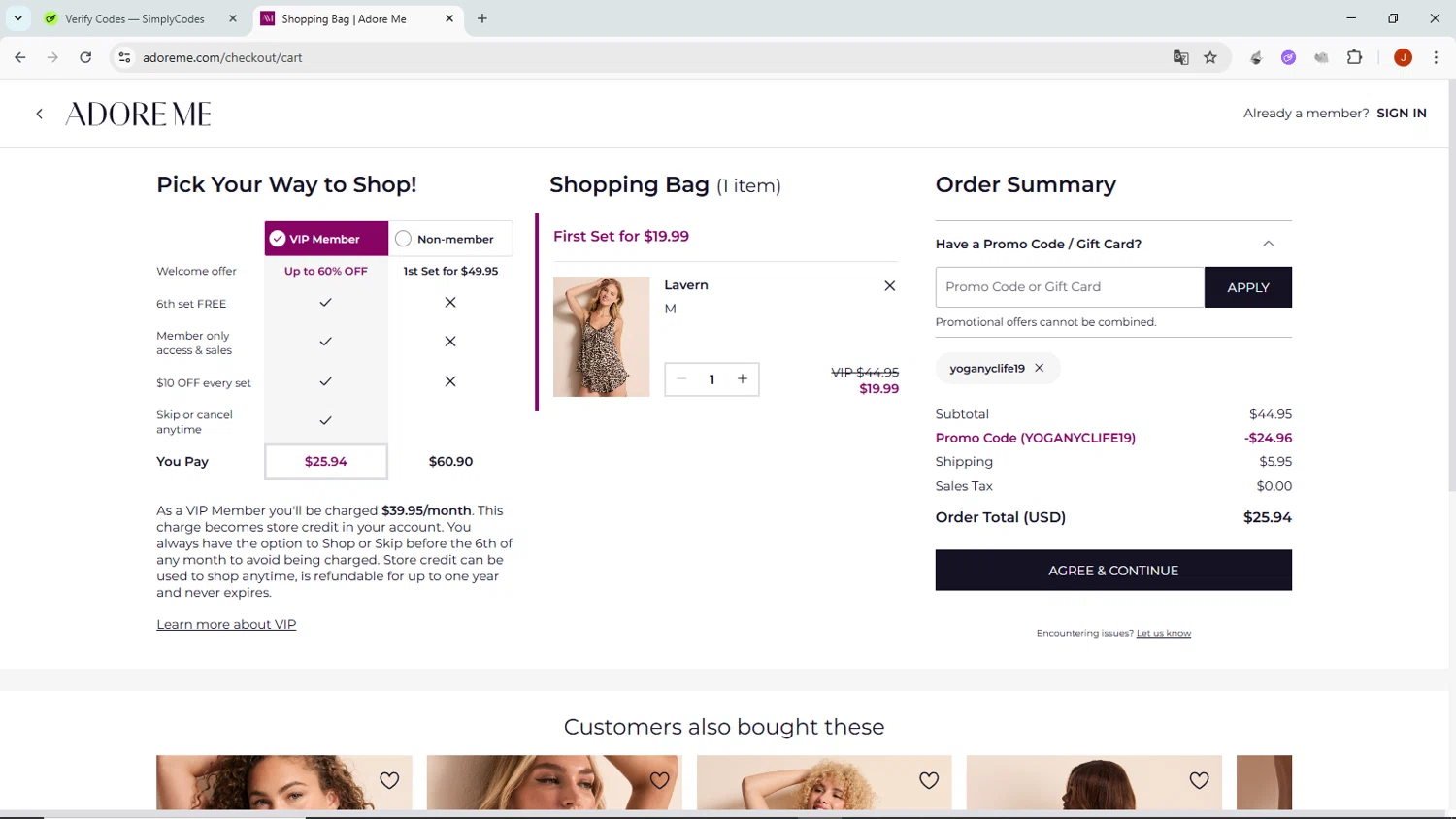
Task: Focus the Promo Code or Gift Card field
Action: 1070,287
